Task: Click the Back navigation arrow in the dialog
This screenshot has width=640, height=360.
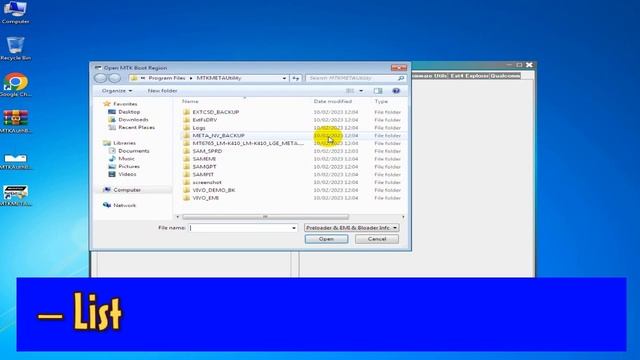Action: tap(100, 78)
